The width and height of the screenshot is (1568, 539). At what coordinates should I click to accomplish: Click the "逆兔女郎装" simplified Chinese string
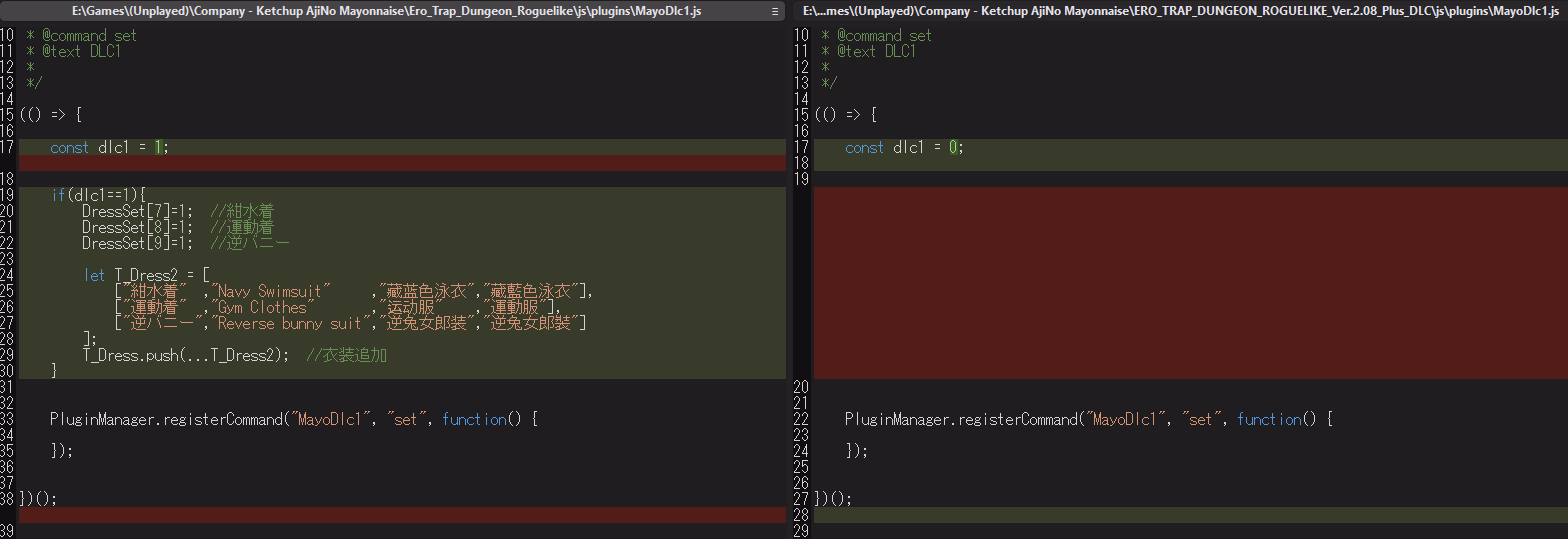[x=428, y=323]
